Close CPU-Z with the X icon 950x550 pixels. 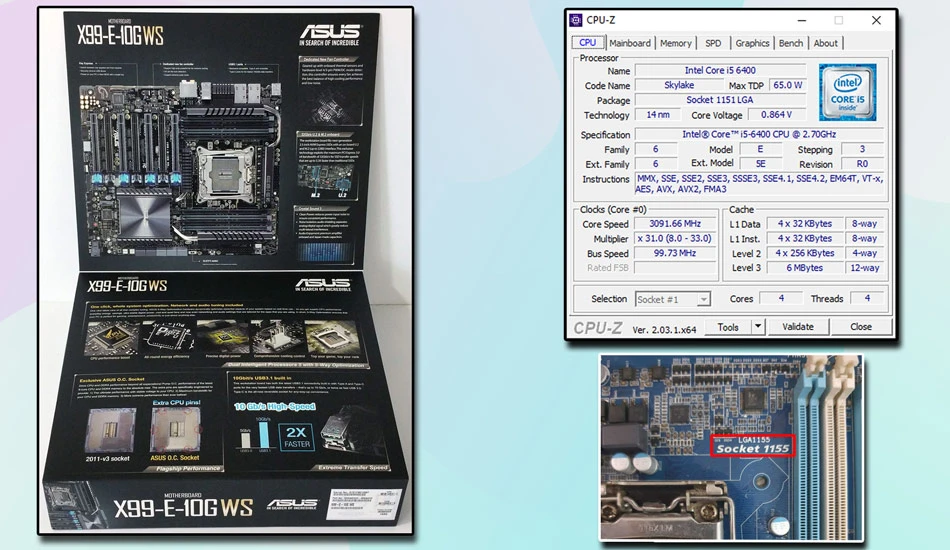(876, 20)
